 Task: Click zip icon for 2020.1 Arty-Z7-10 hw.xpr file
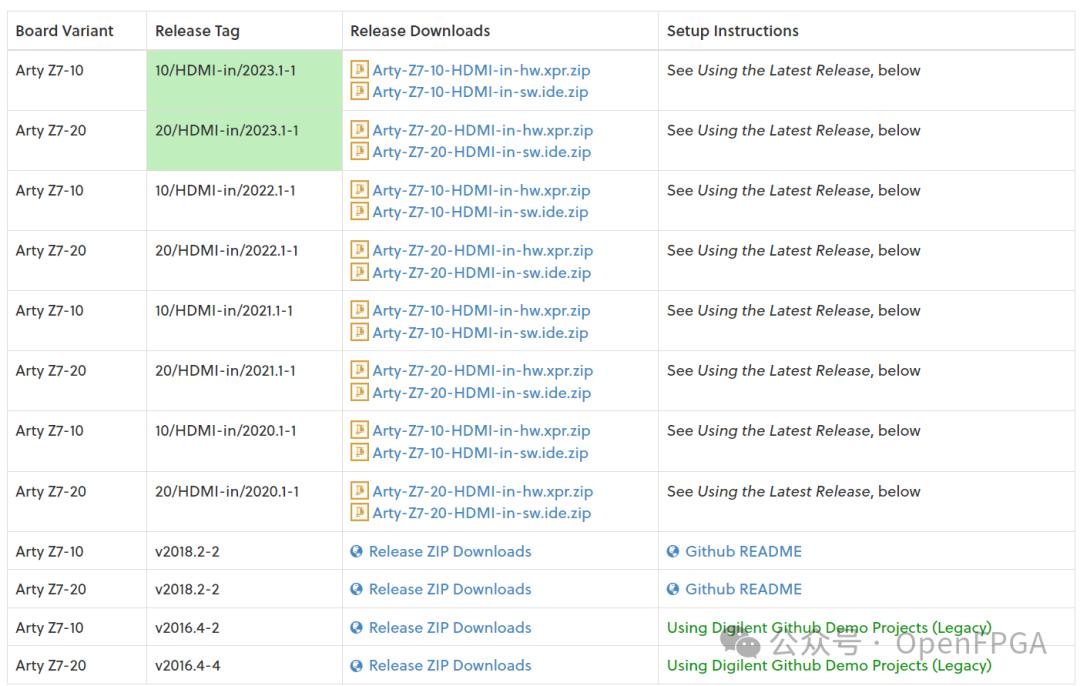360,430
